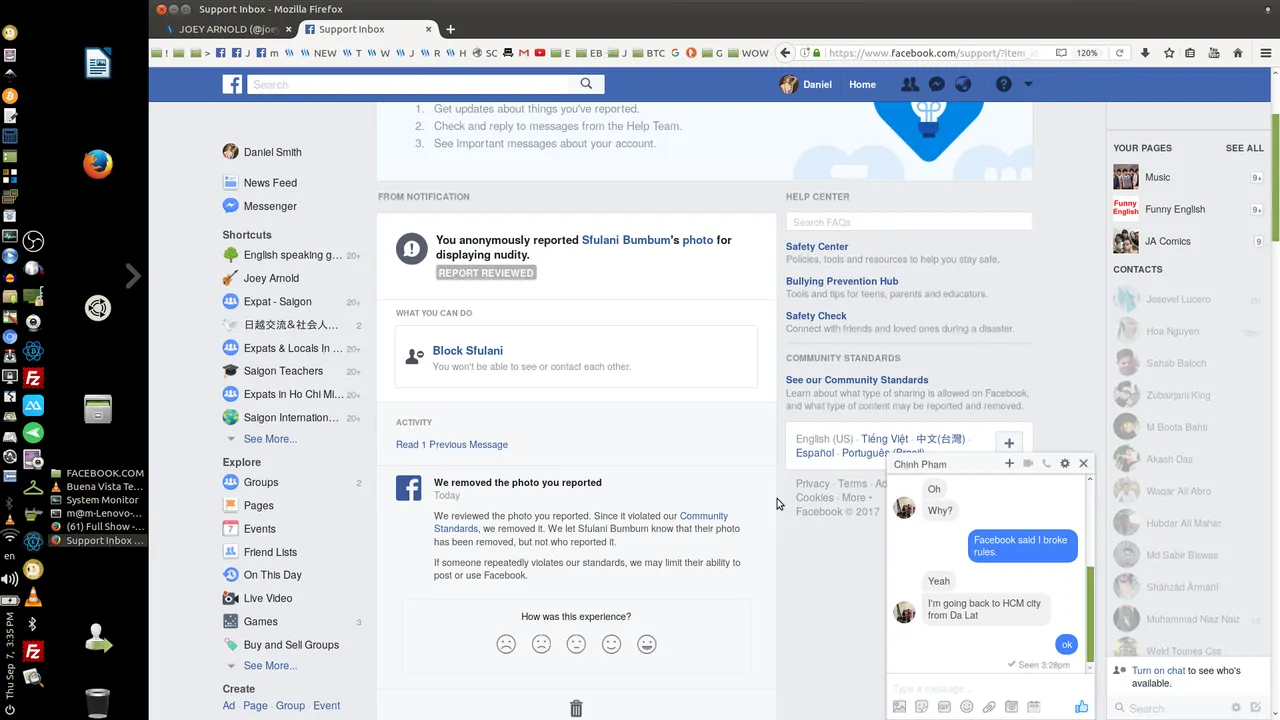Add friends to chat with plus icon
Screen dimensions: 1280x720
click(1009, 464)
